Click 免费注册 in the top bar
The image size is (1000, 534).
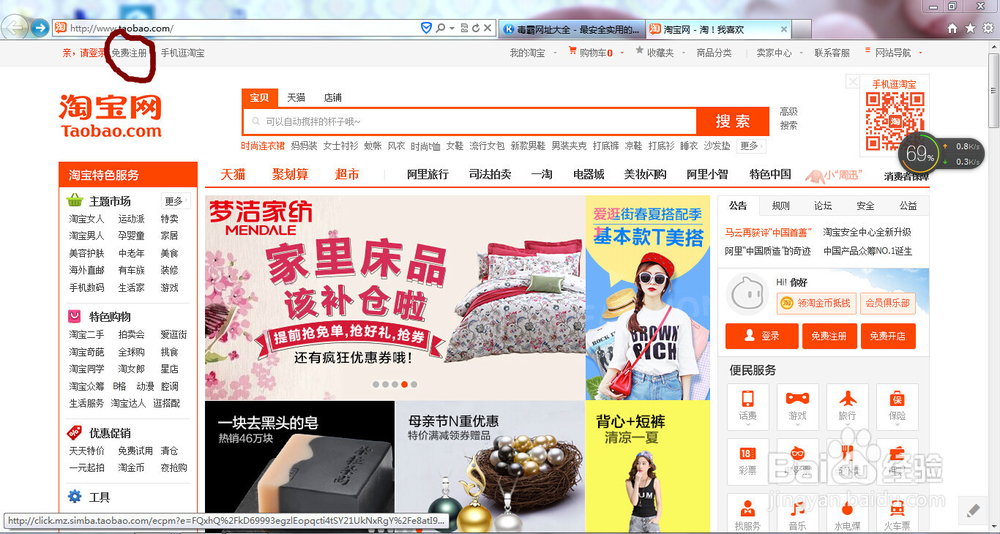(x=129, y=53)
